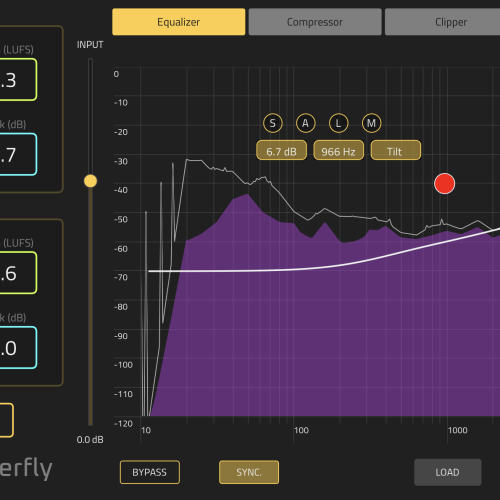Image resolution: width=500 pixels, height=500 pixels.
Task: Toggle the A circular band button
Action: [305, 123]
